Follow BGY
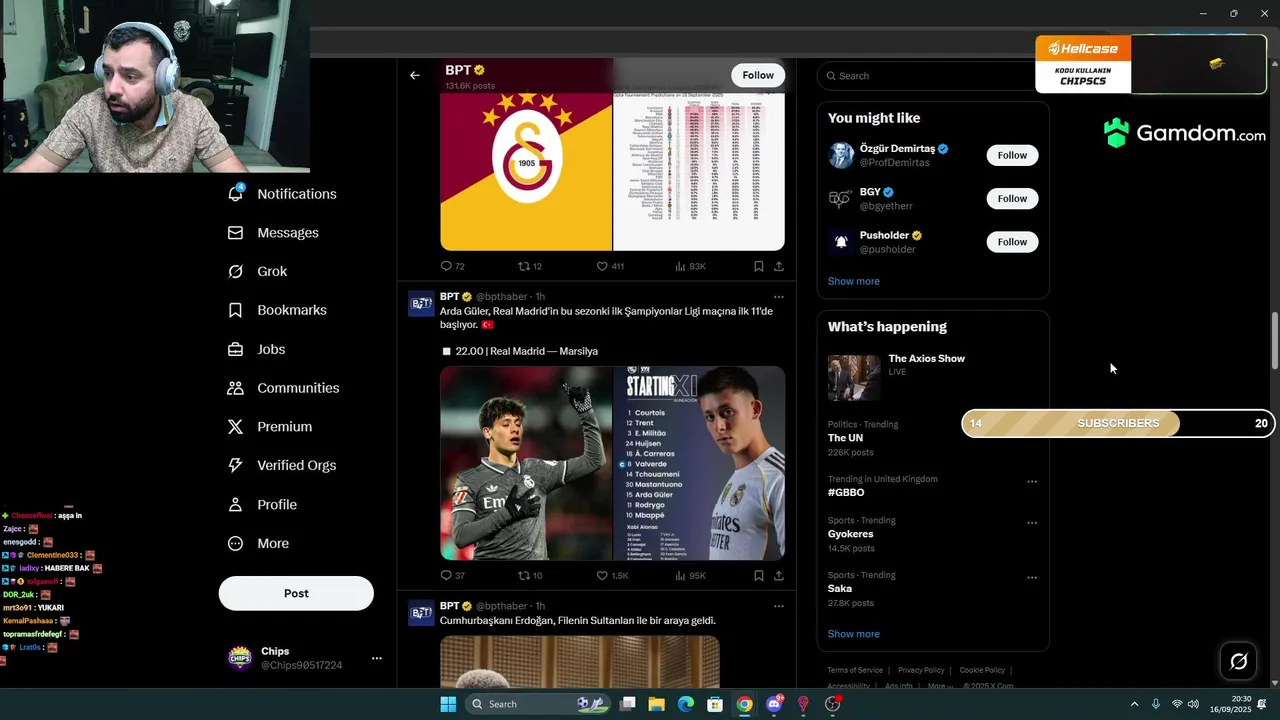The height and width of the screenshot is (720, 1280). point(1012,198)
